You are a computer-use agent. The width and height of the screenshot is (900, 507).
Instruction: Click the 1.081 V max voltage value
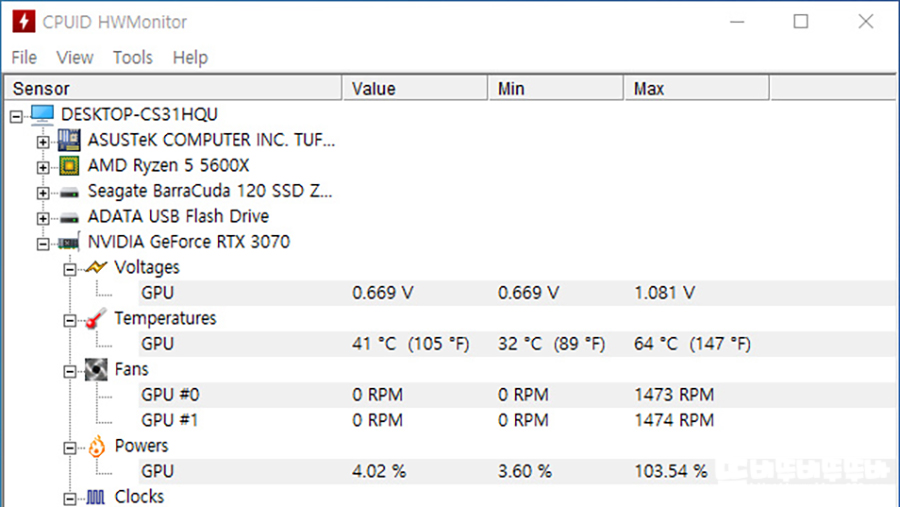point(665,293)
